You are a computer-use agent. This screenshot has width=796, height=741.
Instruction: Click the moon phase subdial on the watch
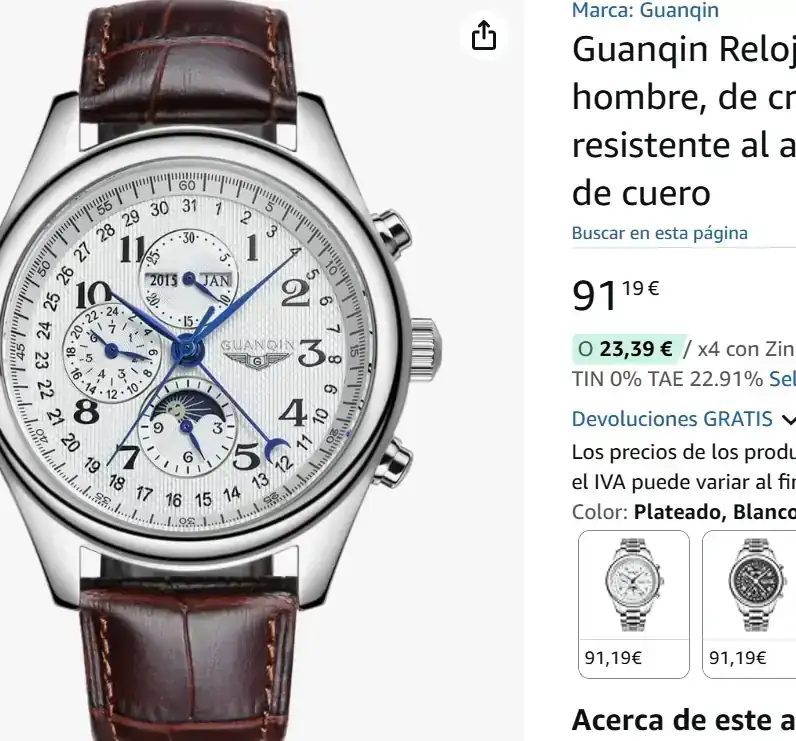coord(187,427)
